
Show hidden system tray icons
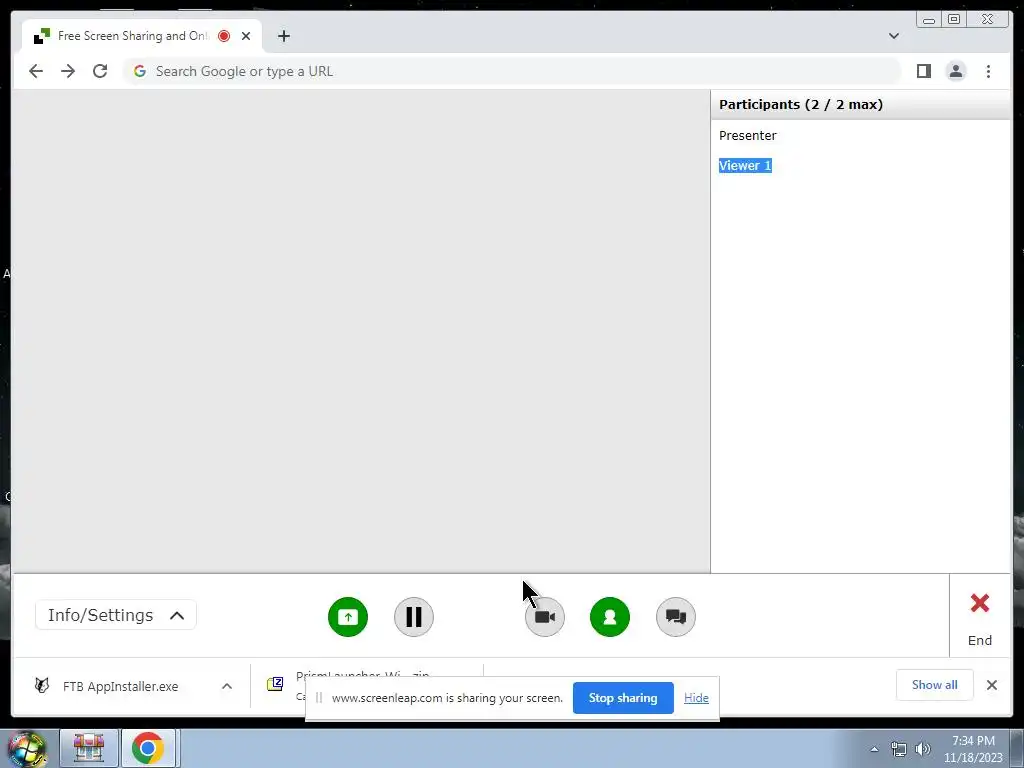pos(874,749)
